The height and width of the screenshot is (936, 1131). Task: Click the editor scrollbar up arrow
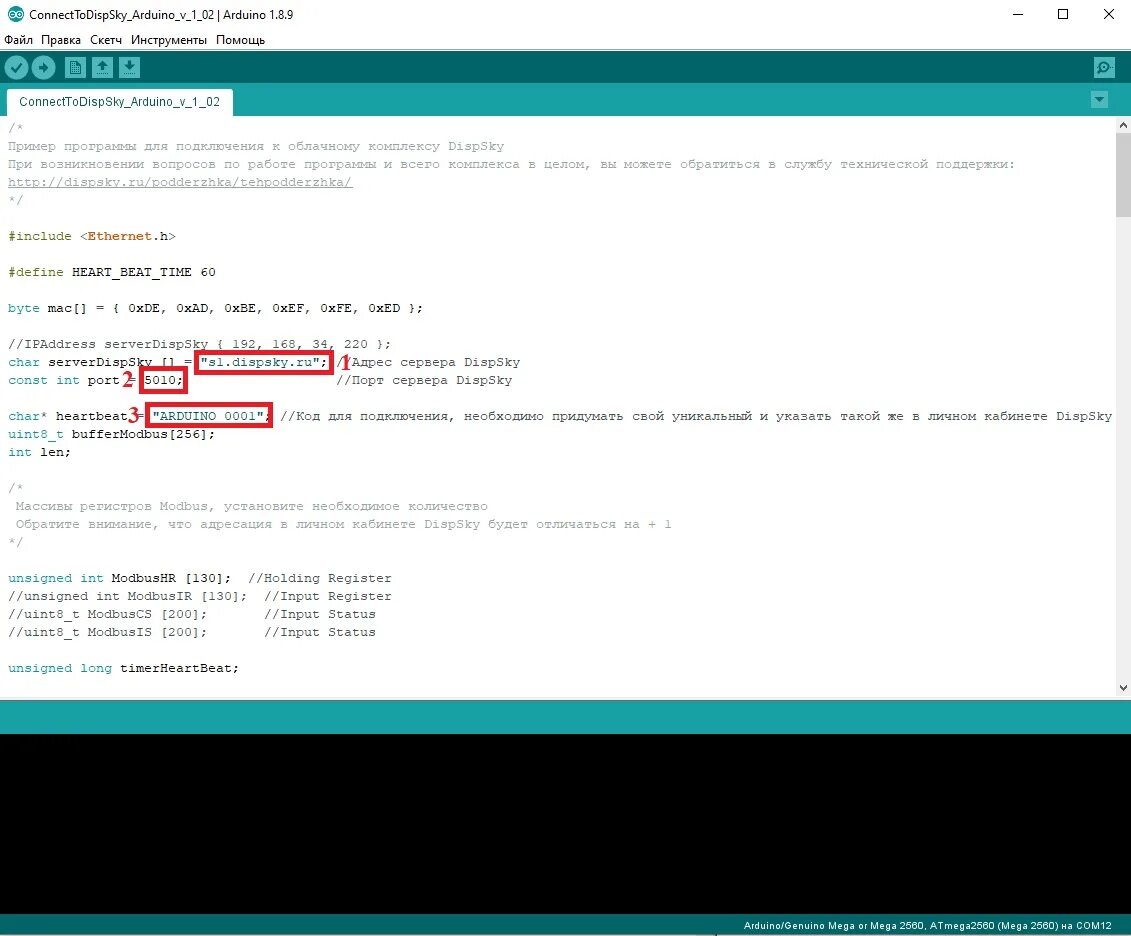click(x=1123, y=125)
